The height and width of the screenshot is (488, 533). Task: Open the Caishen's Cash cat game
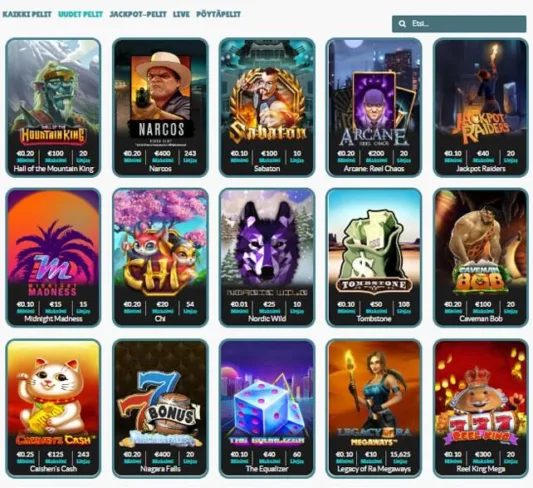pos(53,408)
